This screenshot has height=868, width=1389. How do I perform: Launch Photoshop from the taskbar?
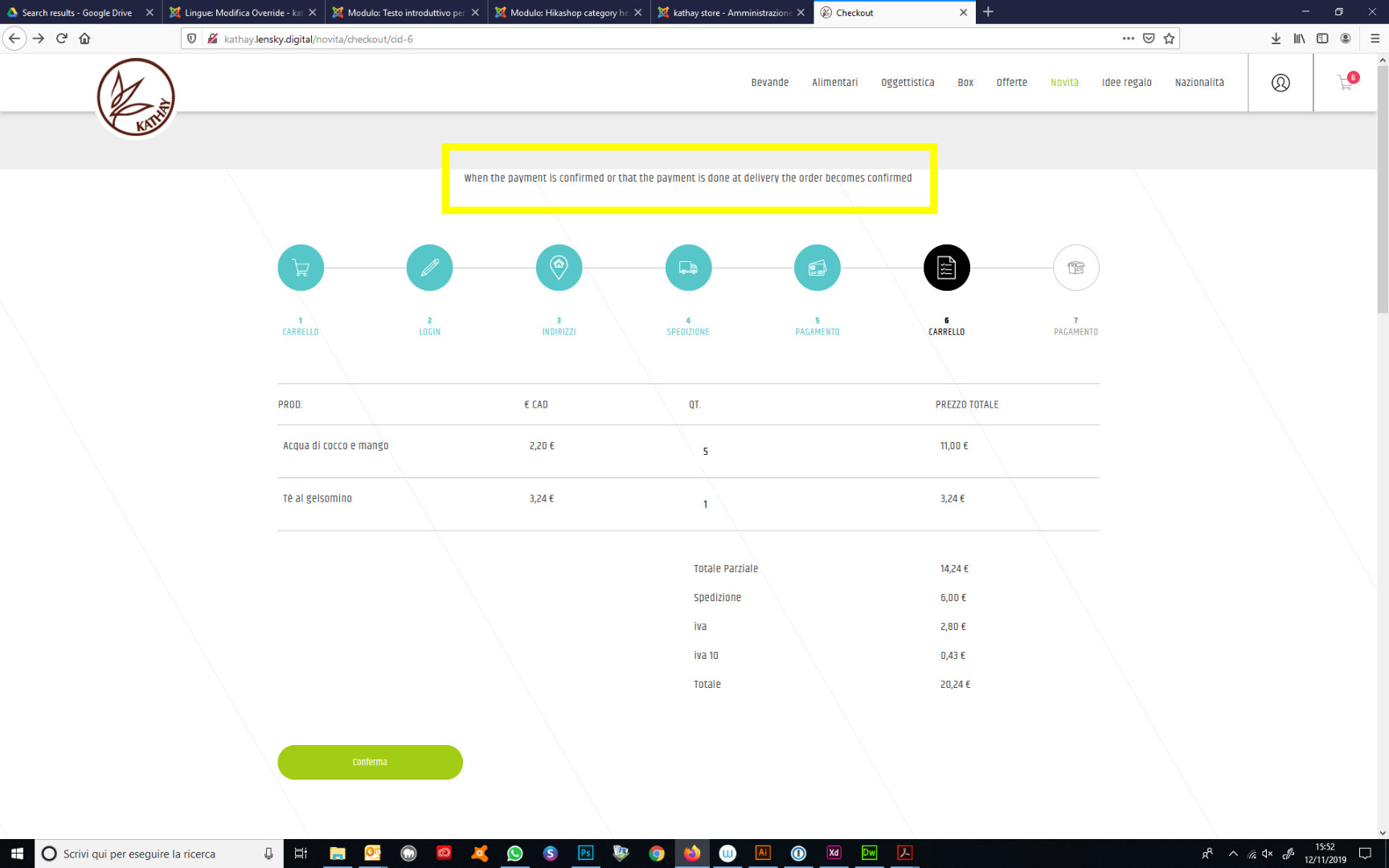[x=585, y=854]
